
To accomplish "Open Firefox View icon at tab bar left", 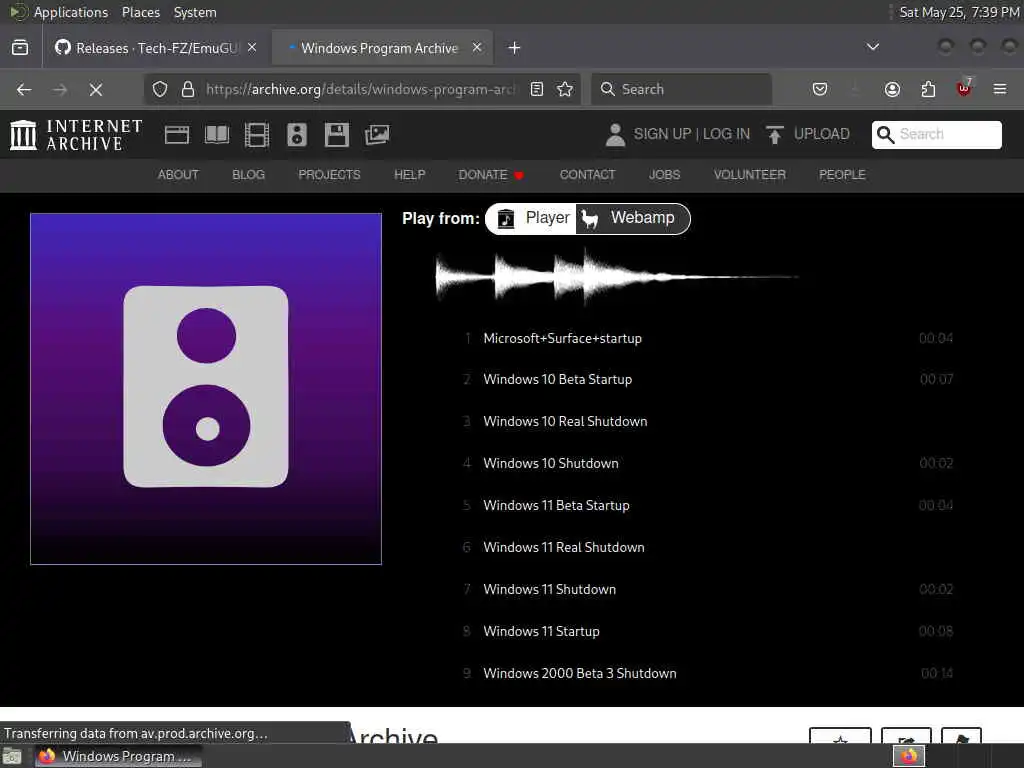I will [20, 48].
